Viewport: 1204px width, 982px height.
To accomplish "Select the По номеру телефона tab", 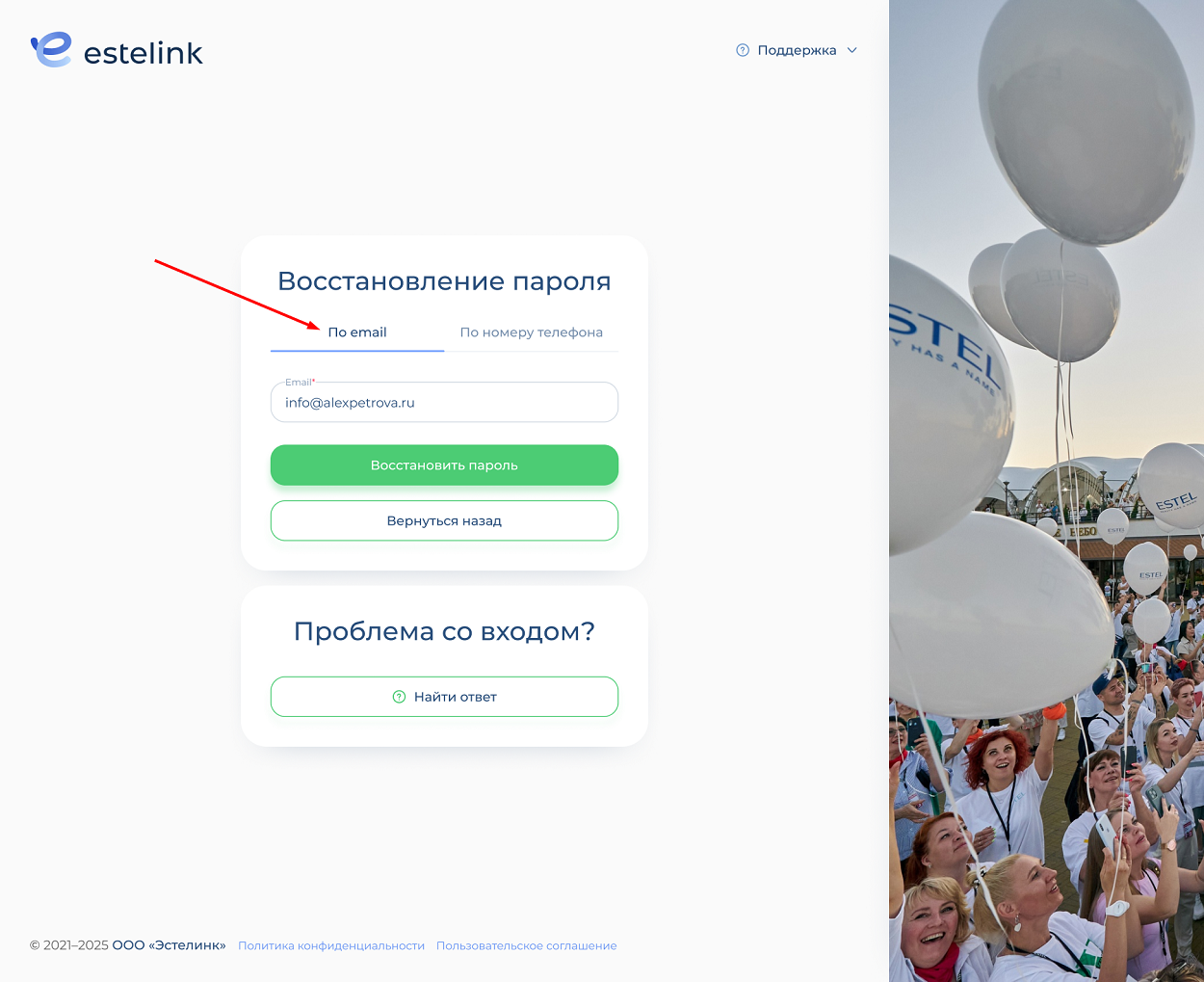I will 532,332.
